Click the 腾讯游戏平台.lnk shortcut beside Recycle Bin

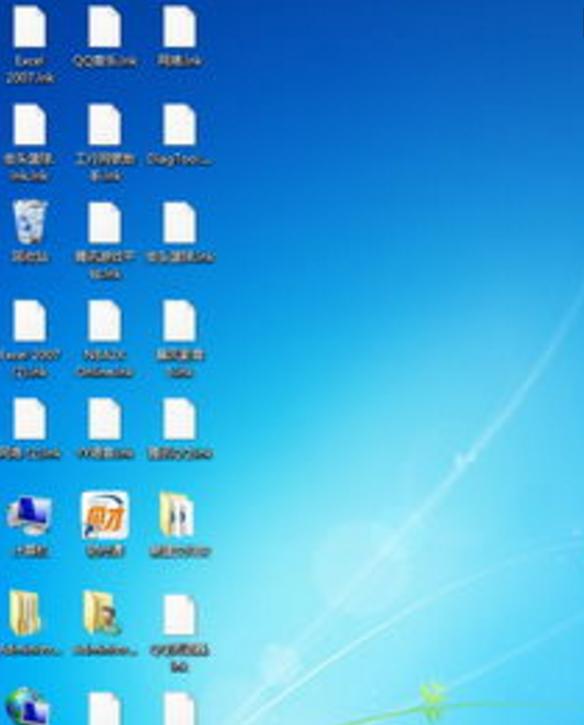(105, 223)
